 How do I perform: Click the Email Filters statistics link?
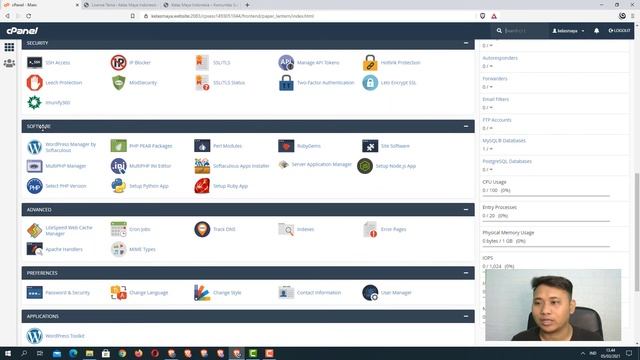coord(496,99)
